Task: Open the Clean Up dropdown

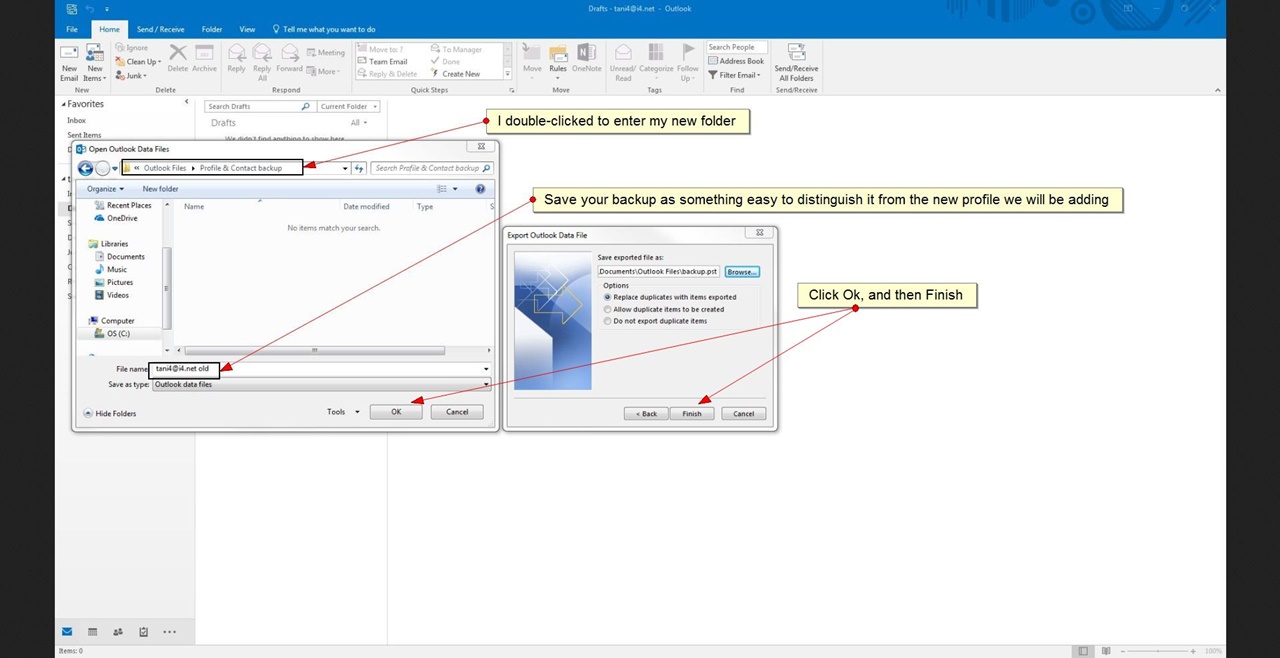Action: (x=138, y=62)
